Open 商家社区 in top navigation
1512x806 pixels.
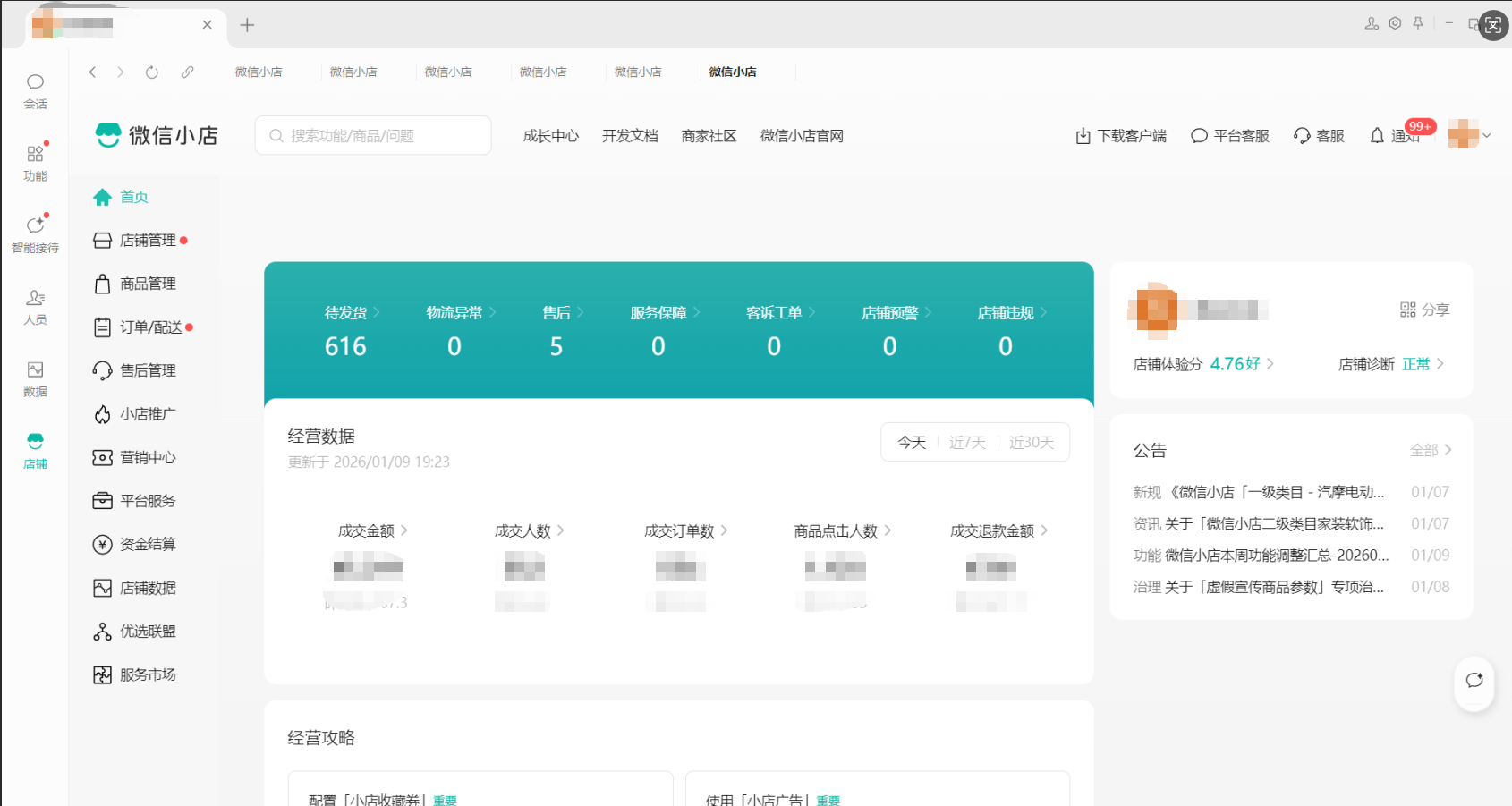(x=709, y=136)
